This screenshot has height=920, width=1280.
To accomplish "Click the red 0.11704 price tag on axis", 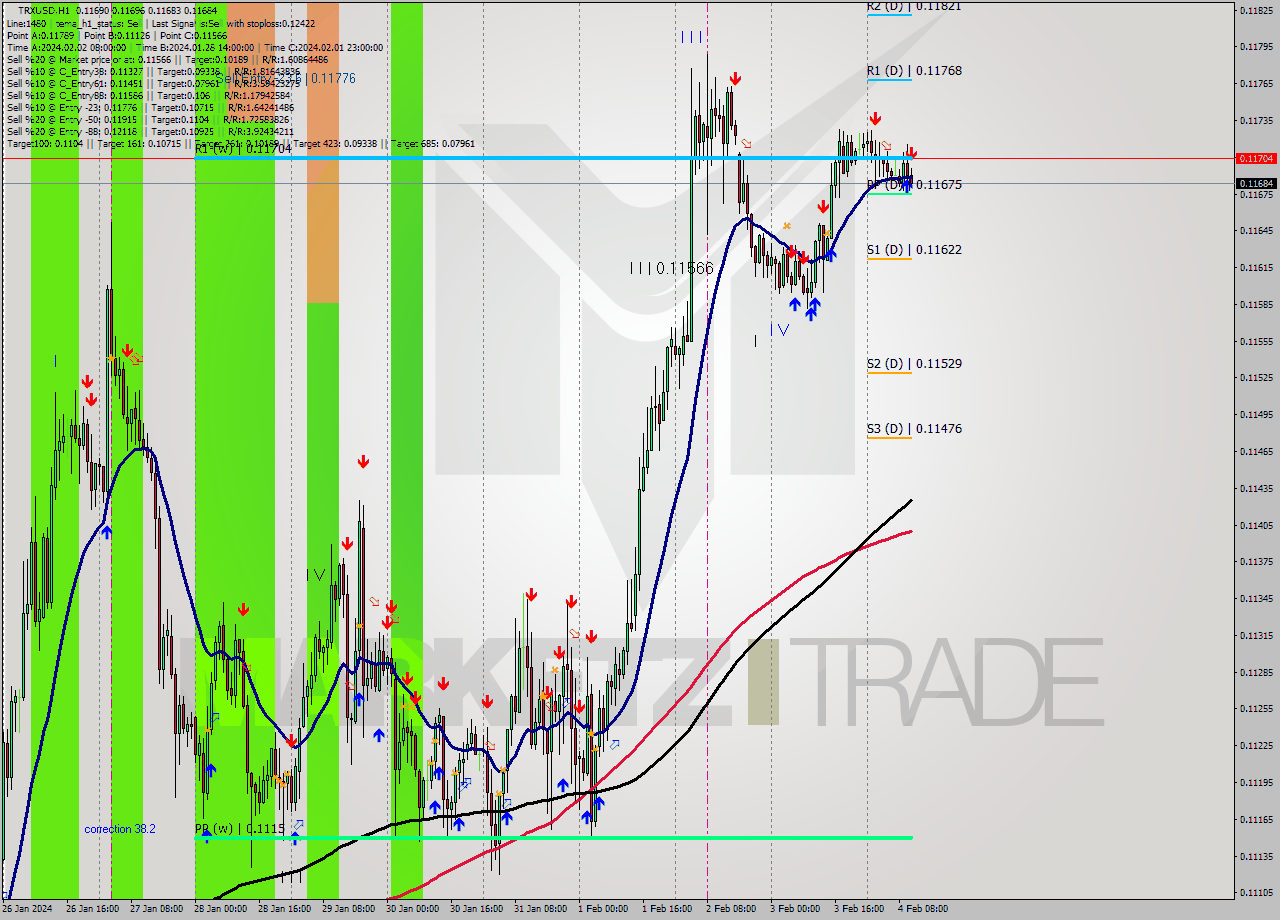I will tap(1255, 158).
